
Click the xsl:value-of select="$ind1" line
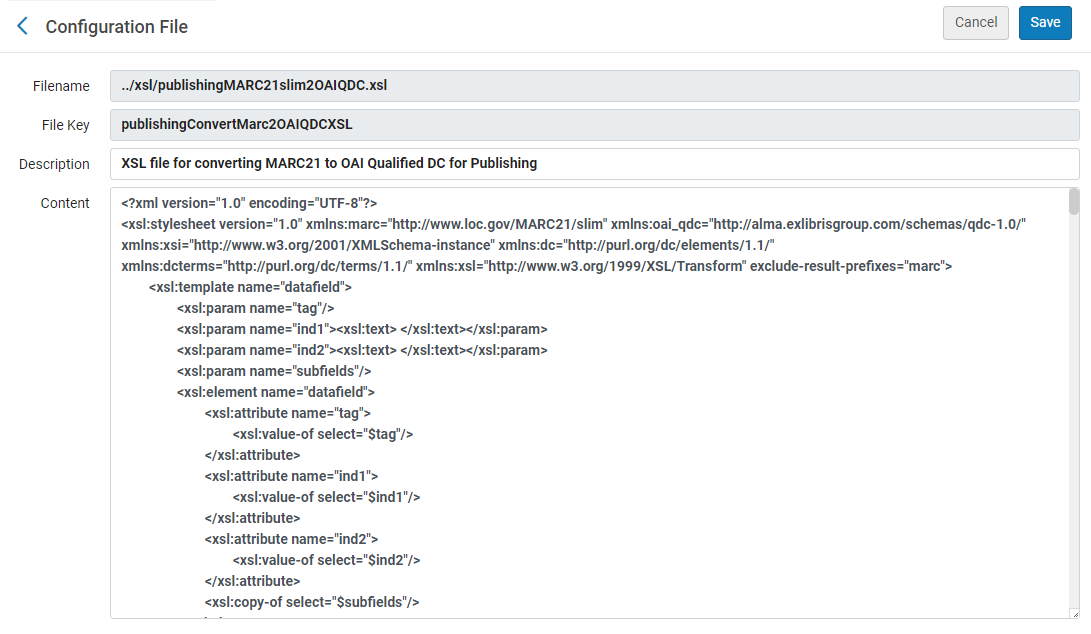pyautogui.click(x=326, y=497)
